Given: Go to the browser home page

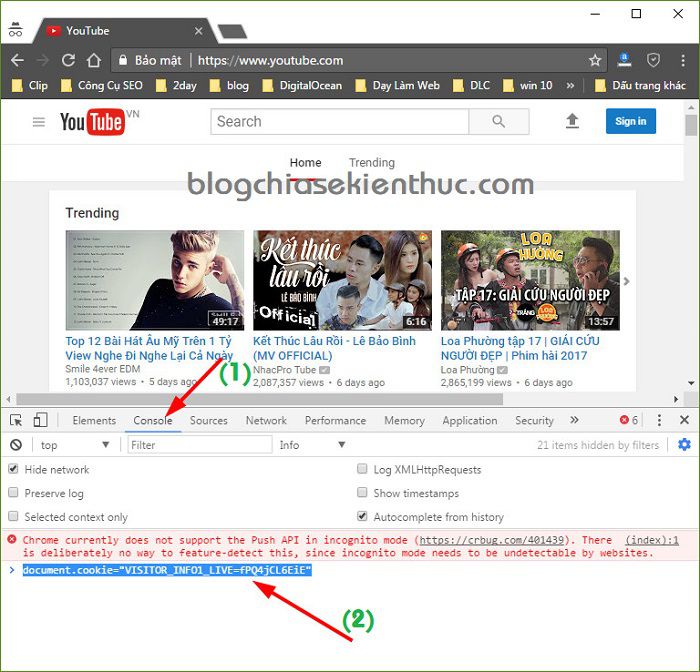Looking at the screenshot, I should [94, 60].
